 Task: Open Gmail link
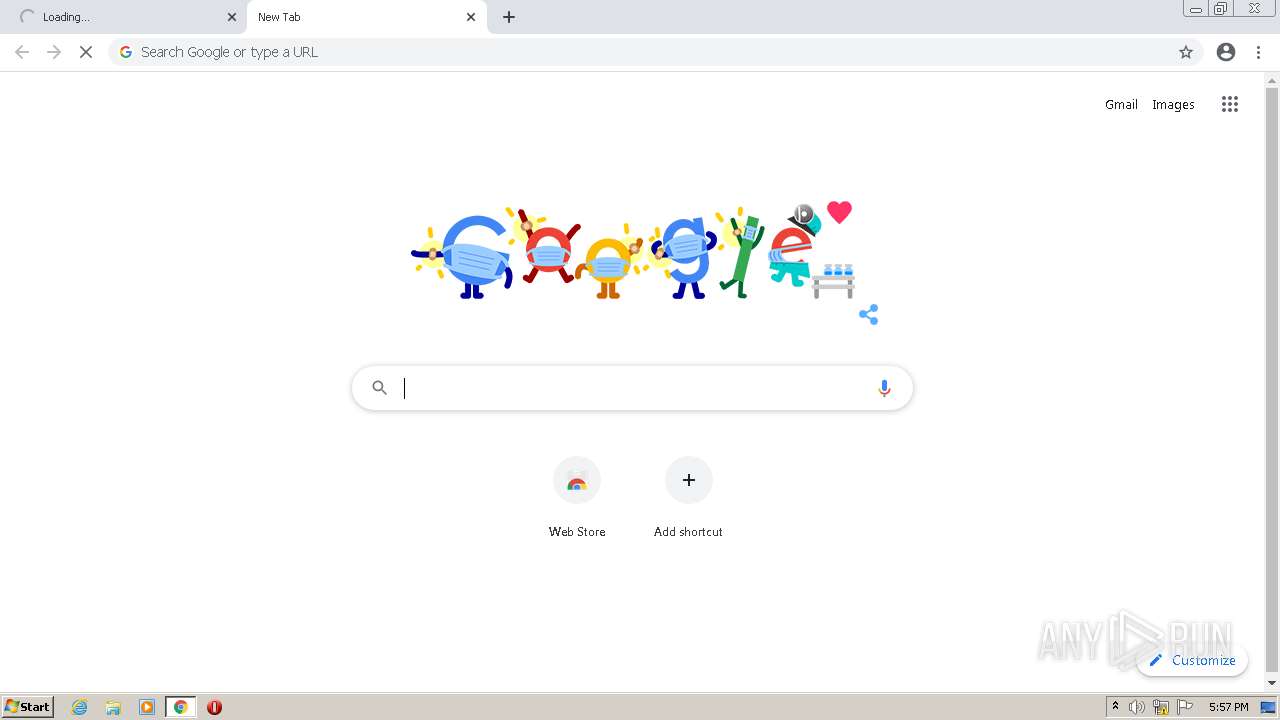click(x=1121, y=104)
